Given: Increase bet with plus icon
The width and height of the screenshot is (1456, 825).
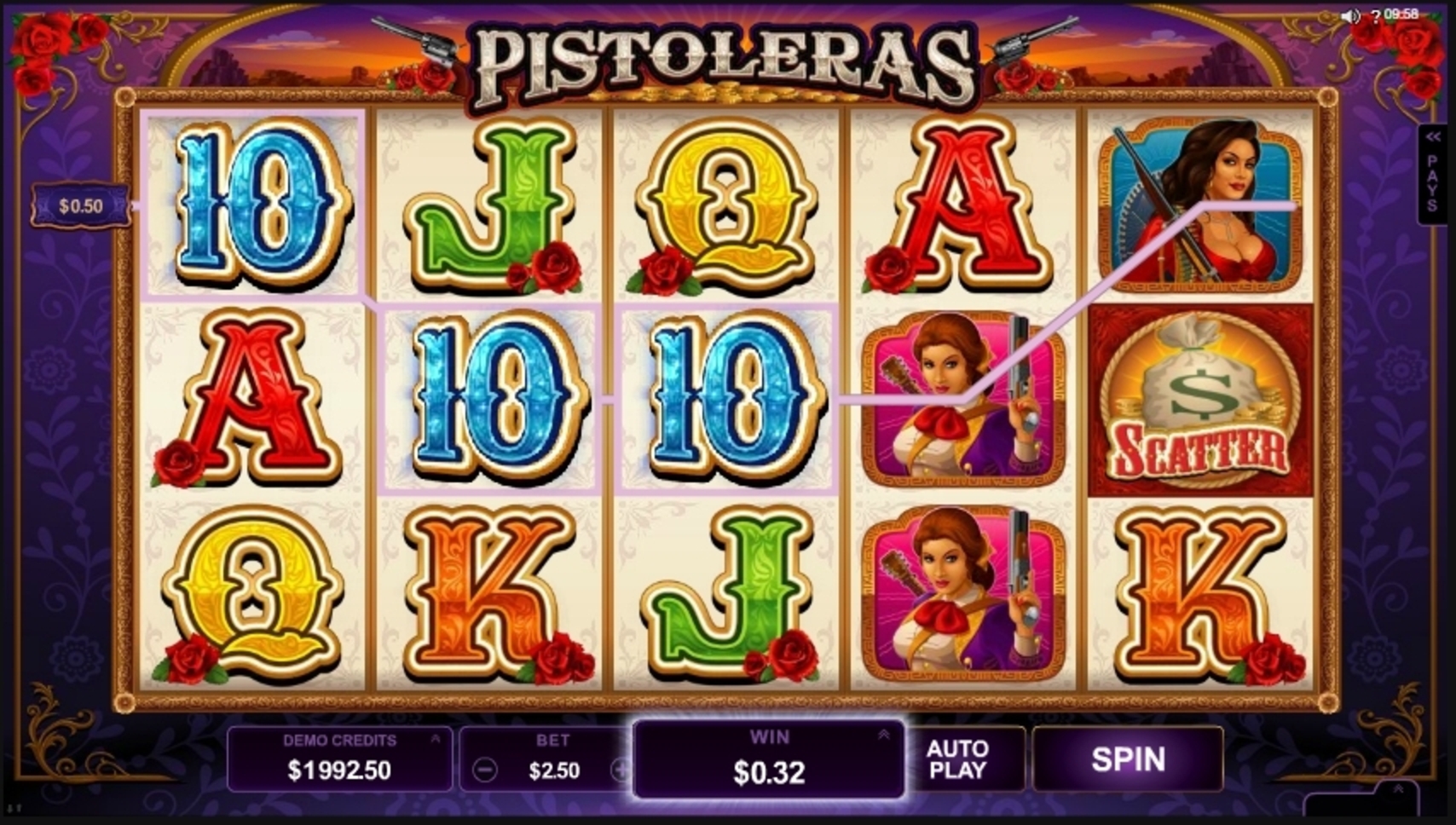Looking at the screenshot, I should click(621, 770).
